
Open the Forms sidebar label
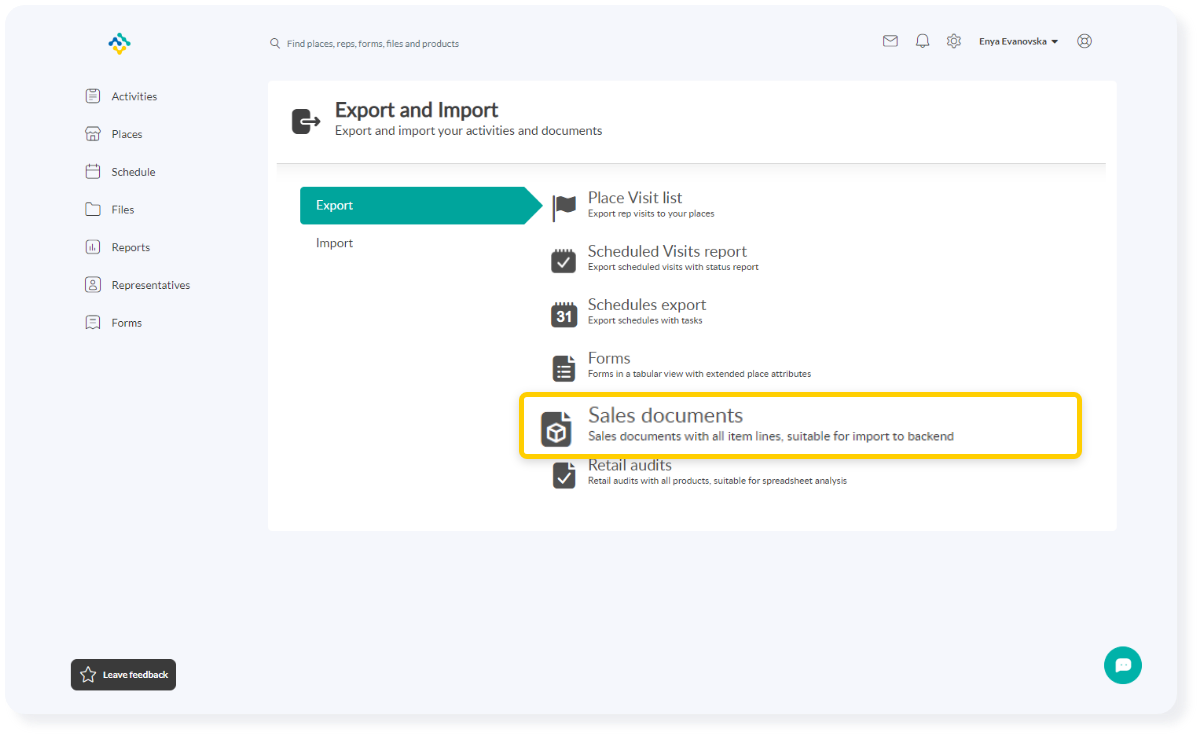tap(127, 323)
